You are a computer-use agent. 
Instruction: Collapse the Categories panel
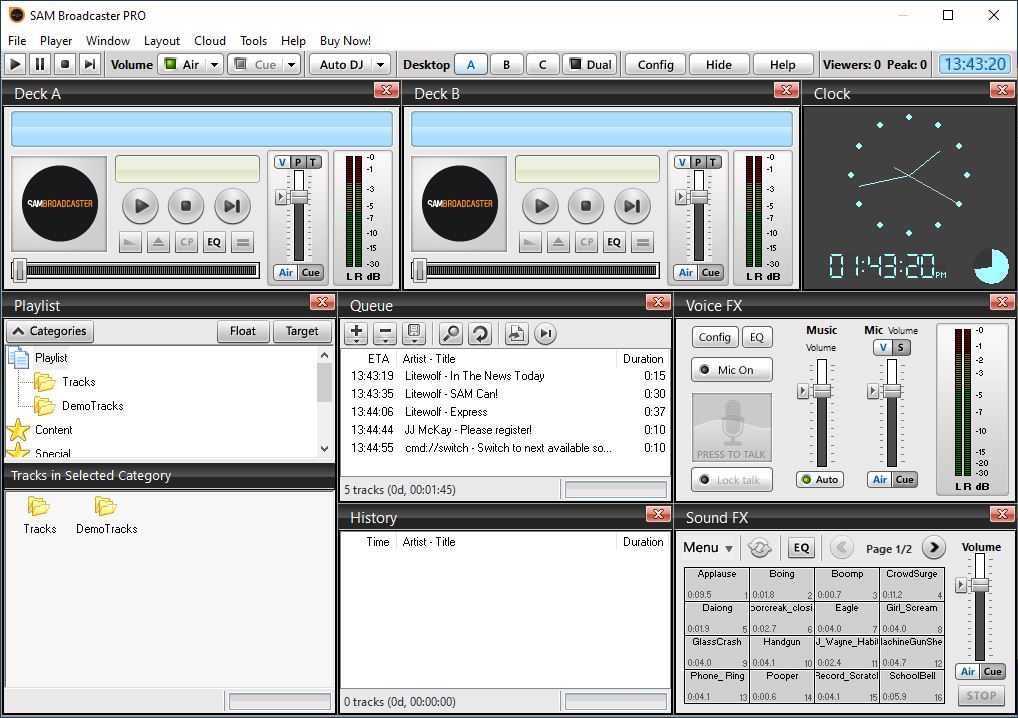[50, 331]
